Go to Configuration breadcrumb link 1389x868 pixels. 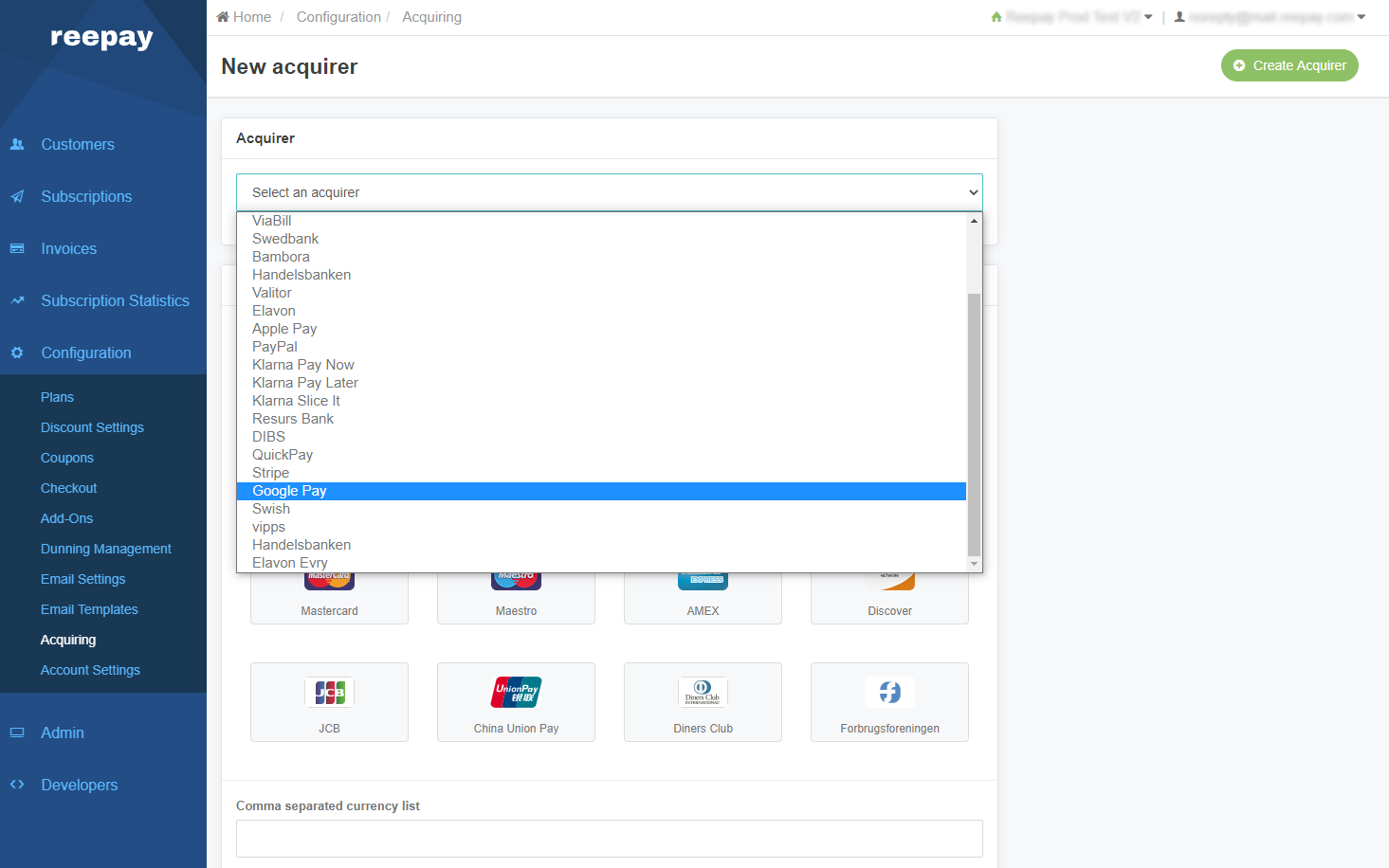(338, 17)
